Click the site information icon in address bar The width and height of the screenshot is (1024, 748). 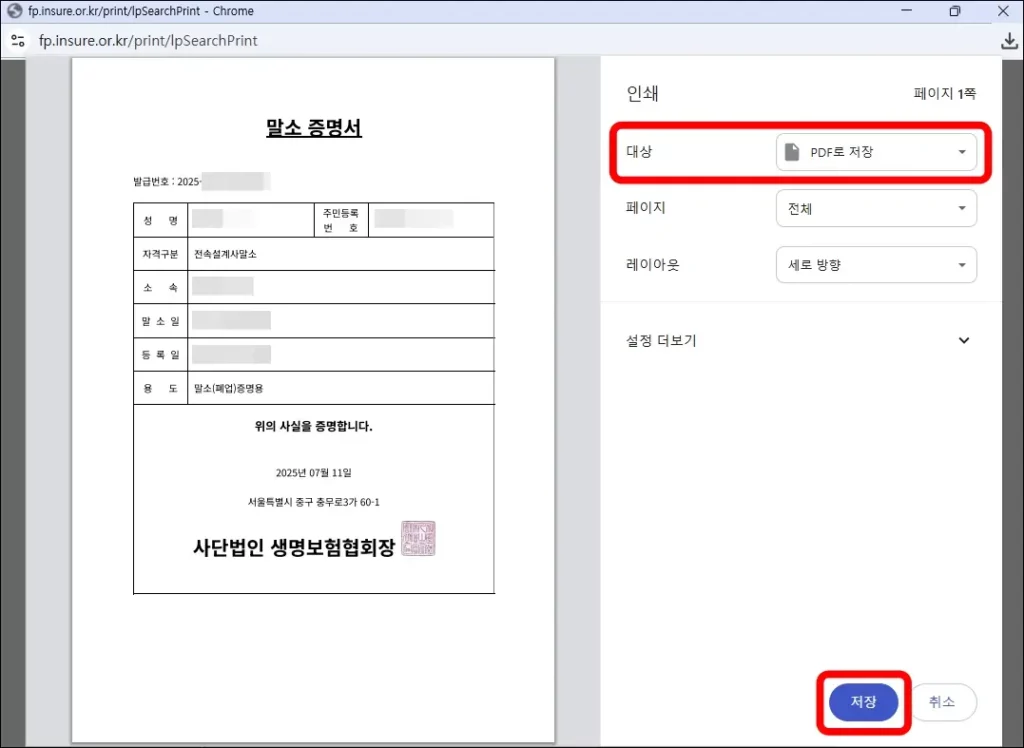coord(18,41)
